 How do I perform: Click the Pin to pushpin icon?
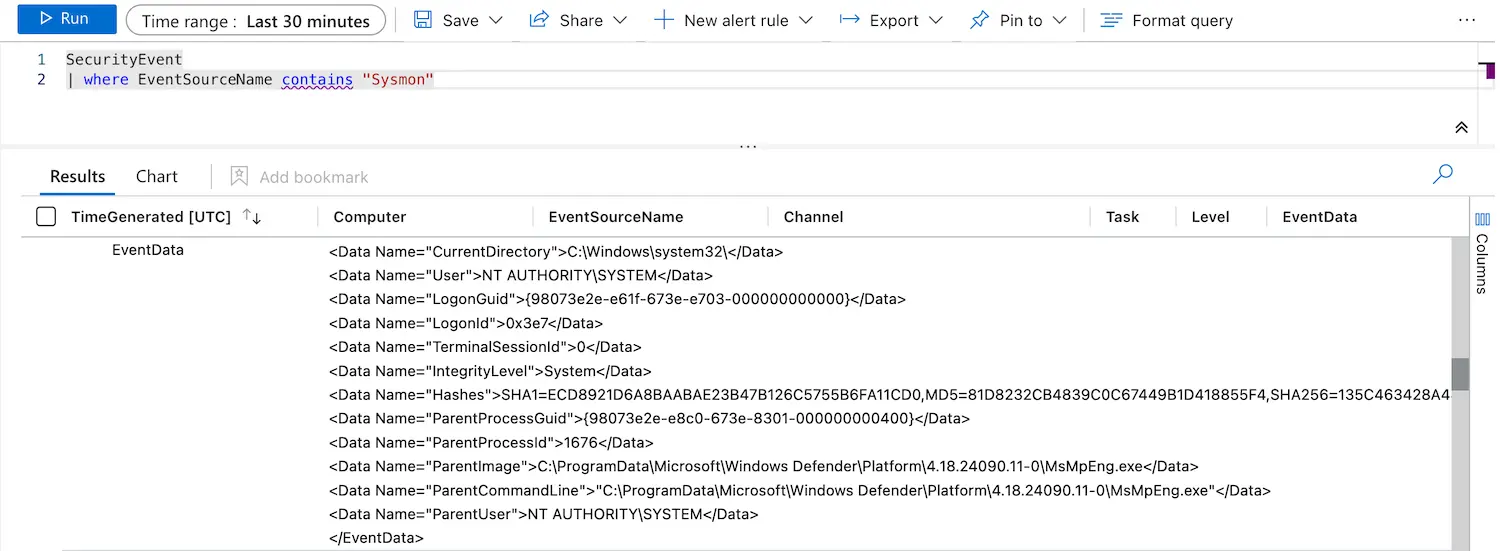pyautogui.click(x=980, y=20)
